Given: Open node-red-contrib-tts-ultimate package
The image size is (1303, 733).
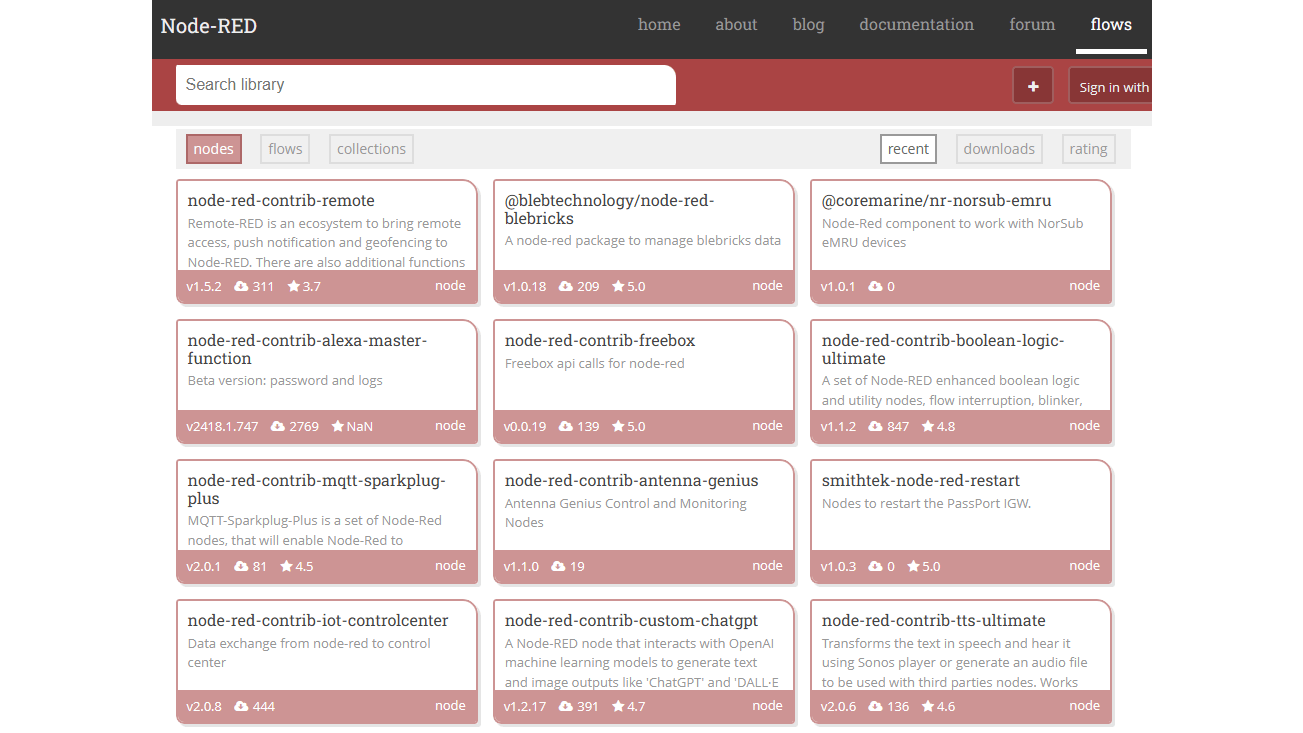Looking at the screenshot, I should tap(934, 621).
